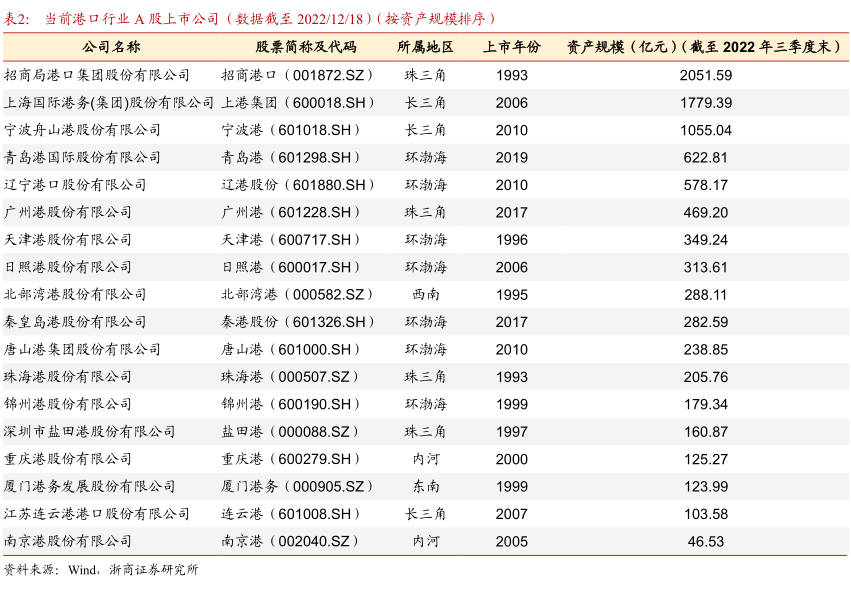Click stock code 厦门港务(000905.SZ)

(297, 486)
